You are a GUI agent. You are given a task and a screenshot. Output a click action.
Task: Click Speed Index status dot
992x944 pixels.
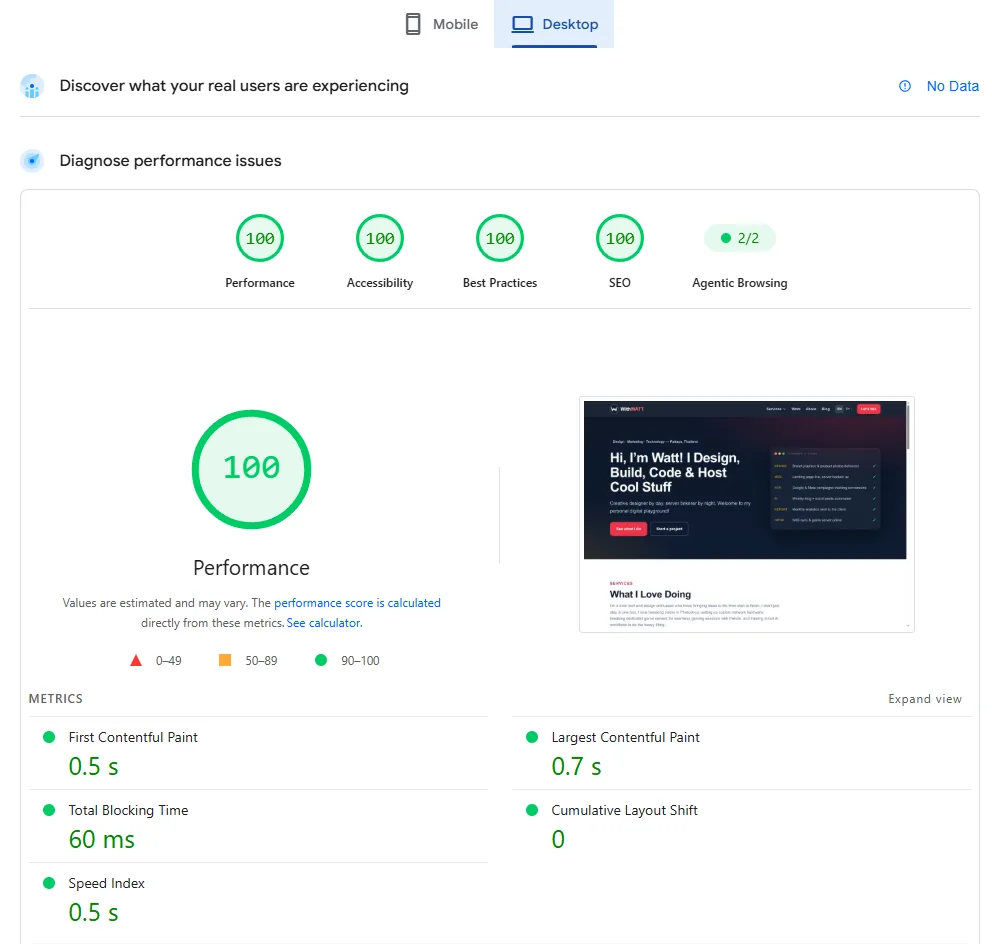coord(49,883)
